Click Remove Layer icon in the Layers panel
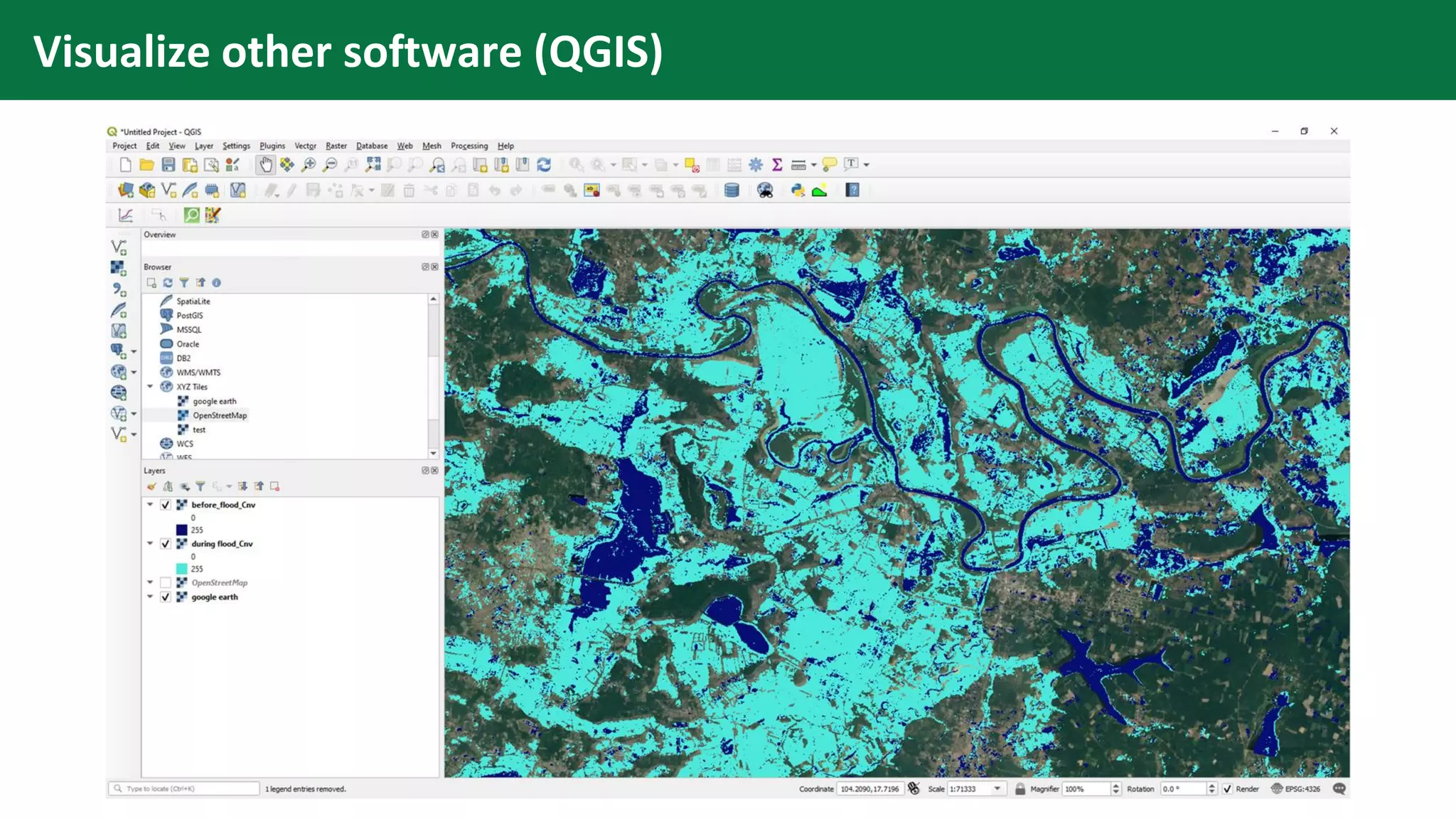The image size is (1456, 819). click(274, 486)
